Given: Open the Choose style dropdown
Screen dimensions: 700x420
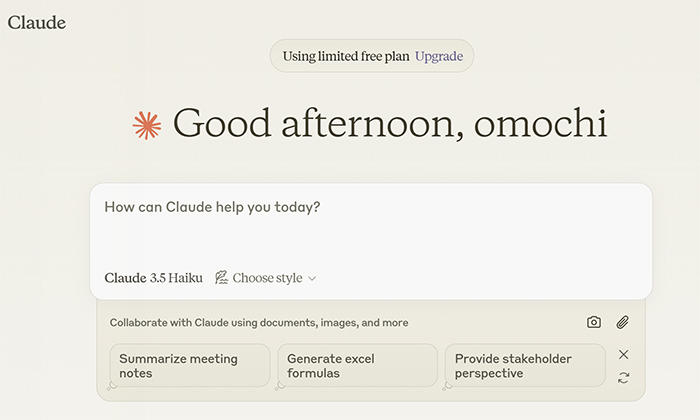Looking at the screenshot, I should pyautogui.click(x=266, y=278).
